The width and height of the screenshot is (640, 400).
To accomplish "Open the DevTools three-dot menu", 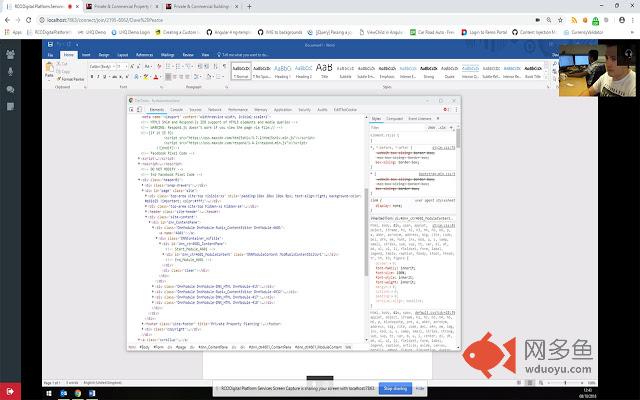I will tap(456, 109).
